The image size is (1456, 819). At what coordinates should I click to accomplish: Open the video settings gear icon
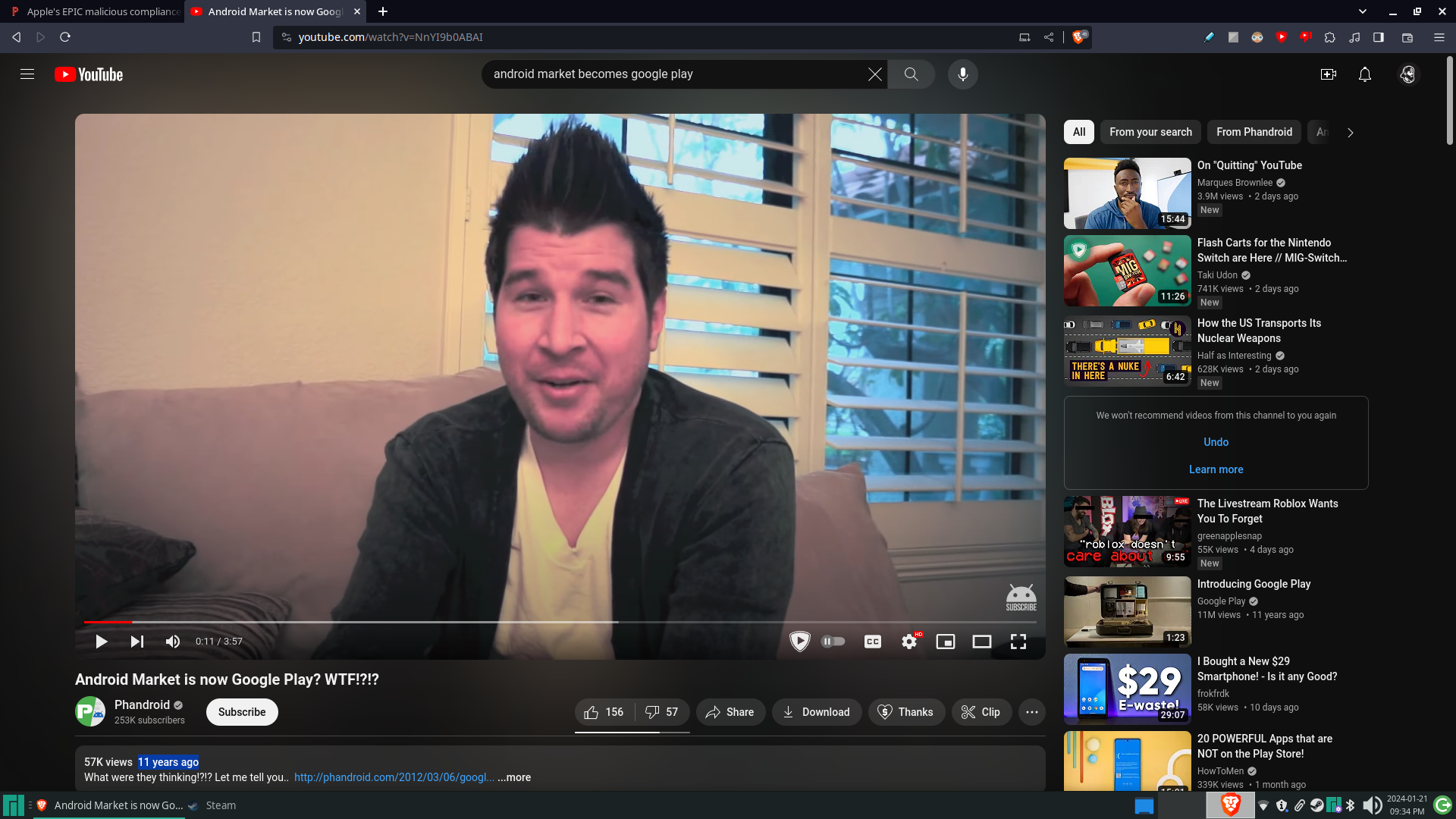pos(908,642)
